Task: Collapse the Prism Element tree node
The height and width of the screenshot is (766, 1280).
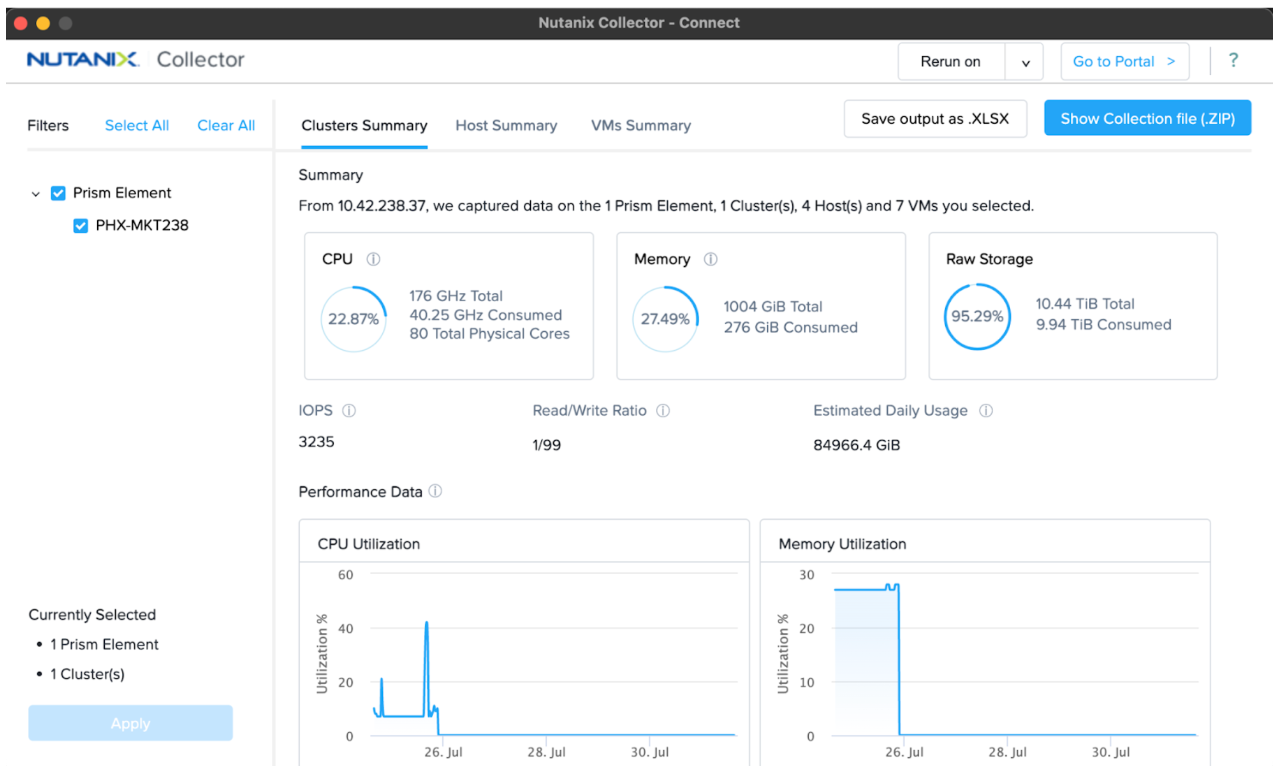Action: 36,192
